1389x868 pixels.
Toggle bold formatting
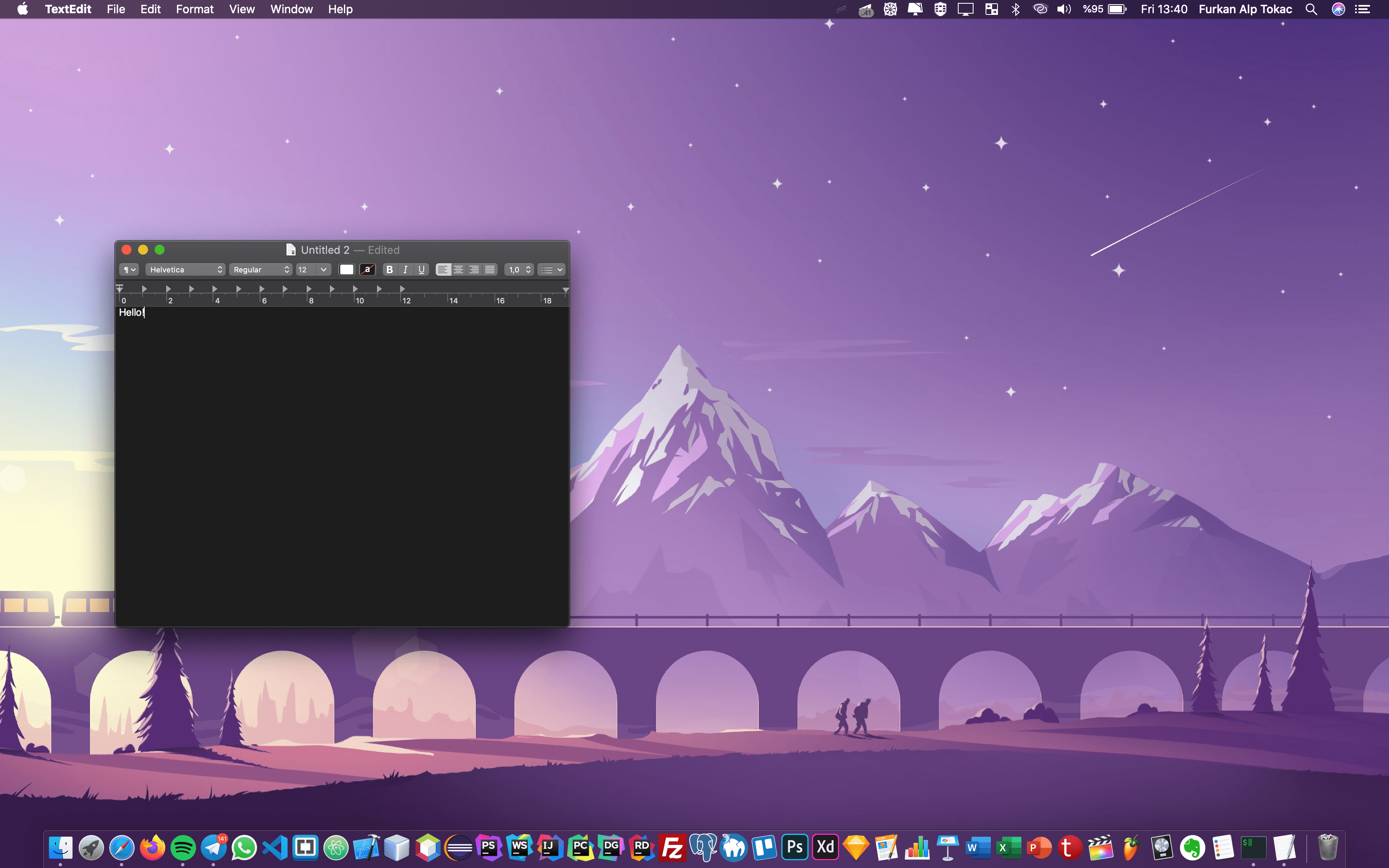point(389,270)
